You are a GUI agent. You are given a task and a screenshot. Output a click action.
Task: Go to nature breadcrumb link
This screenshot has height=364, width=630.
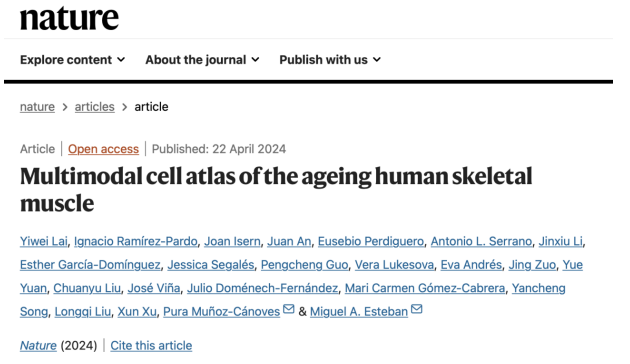point(37,107)
